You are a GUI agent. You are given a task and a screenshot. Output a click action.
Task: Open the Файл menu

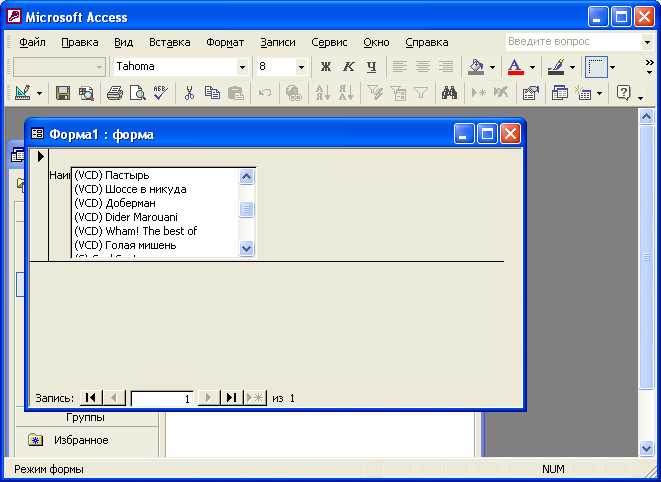(x=32, y=42)
